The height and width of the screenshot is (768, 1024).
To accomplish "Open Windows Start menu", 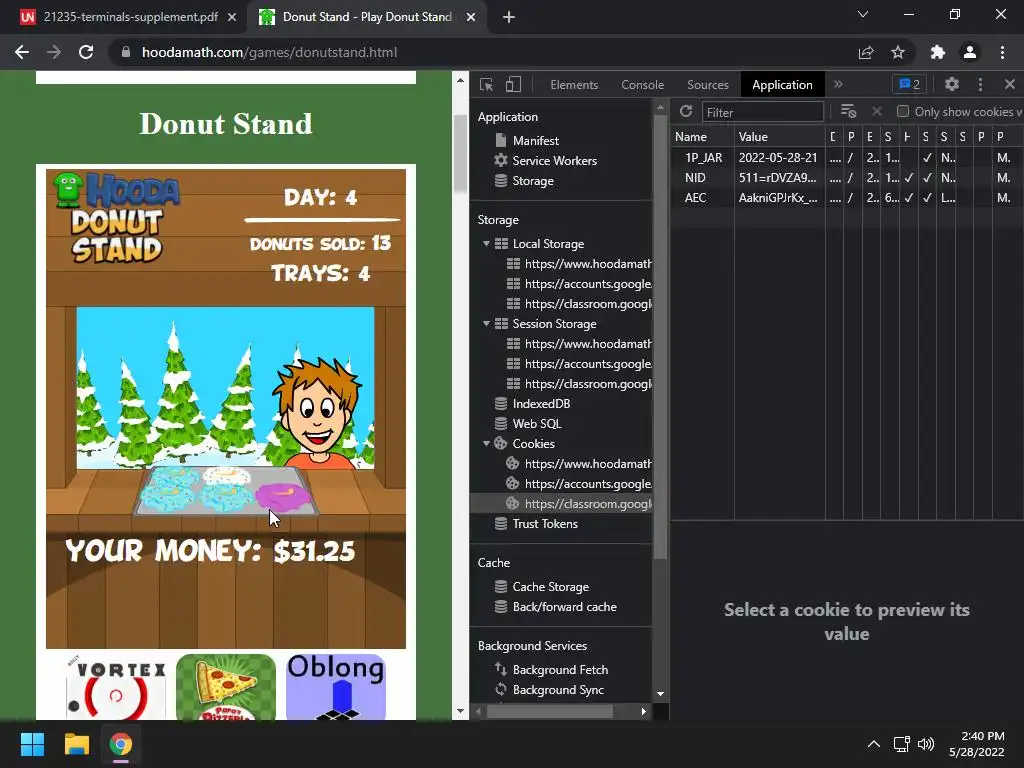I will point(32,744).
